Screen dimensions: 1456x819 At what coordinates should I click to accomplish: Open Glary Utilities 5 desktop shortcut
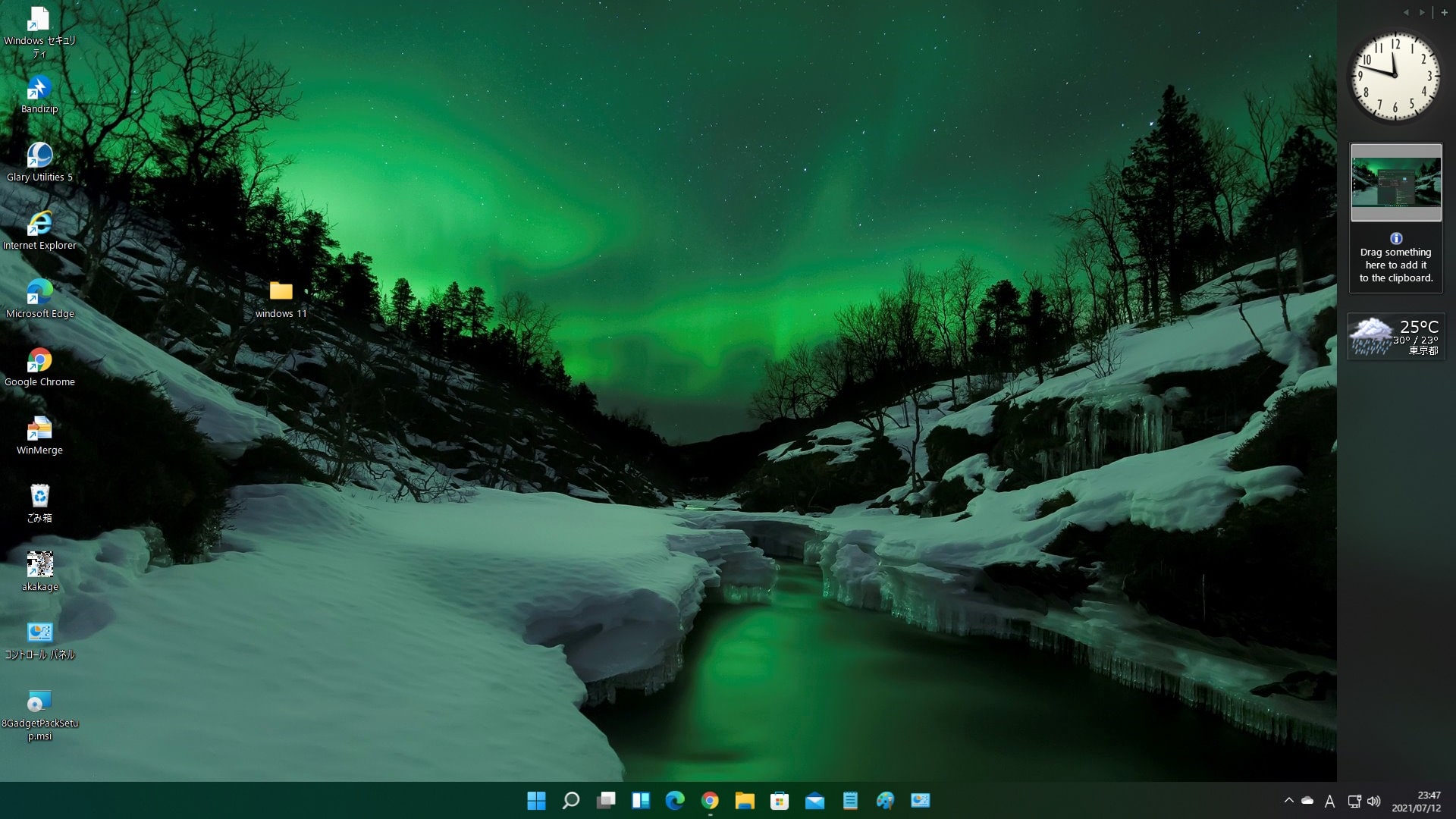pos(39,162)
